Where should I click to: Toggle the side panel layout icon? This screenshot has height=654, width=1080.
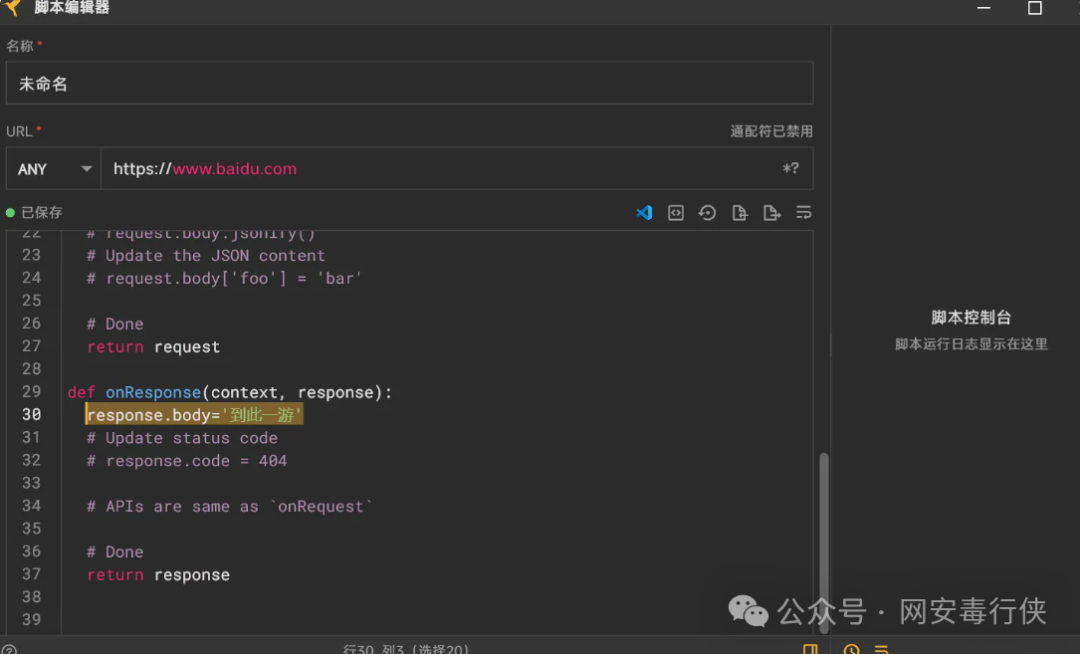[x=810, y=649]
